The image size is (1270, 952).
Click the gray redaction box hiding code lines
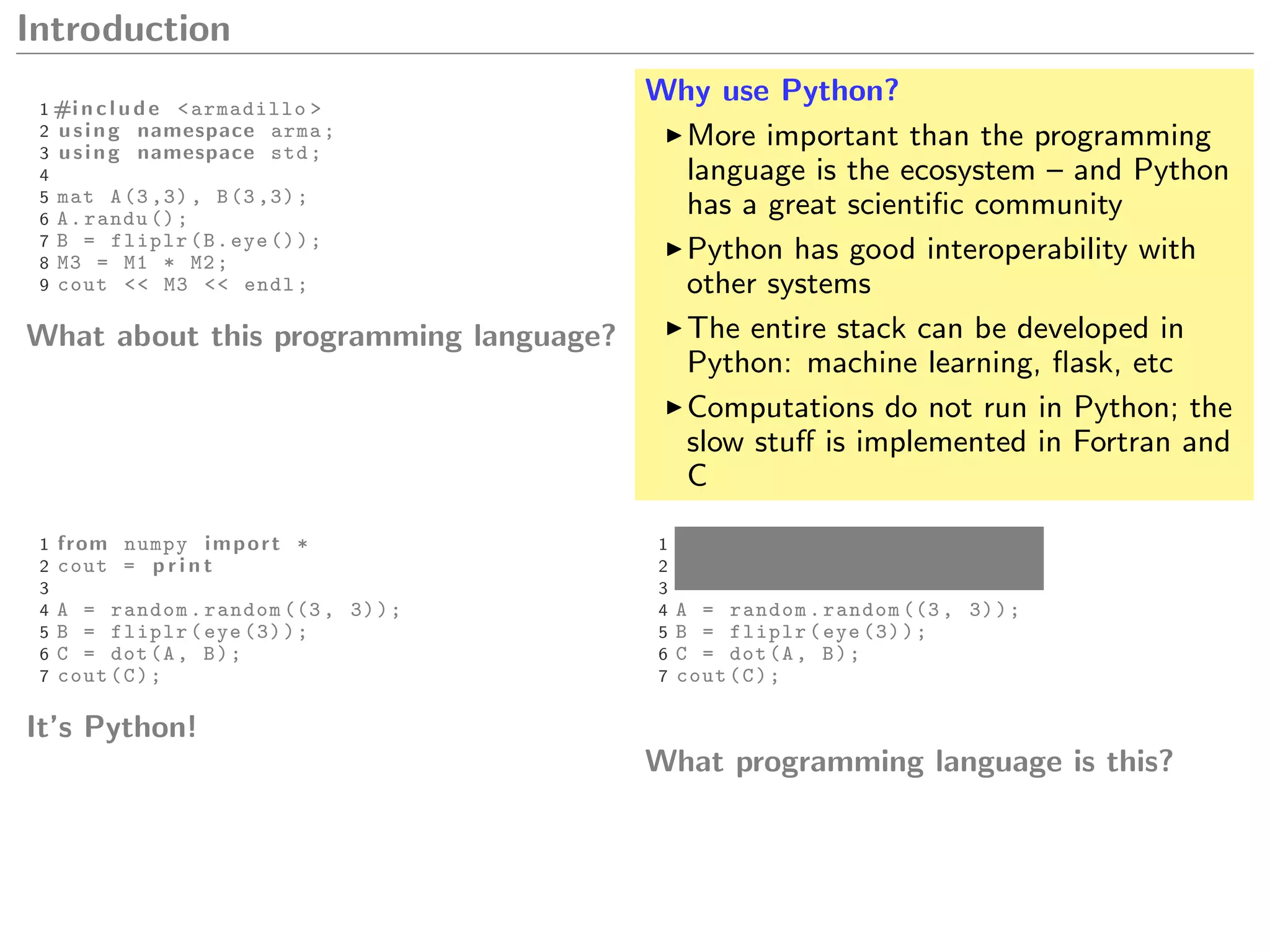pos(858,558)
